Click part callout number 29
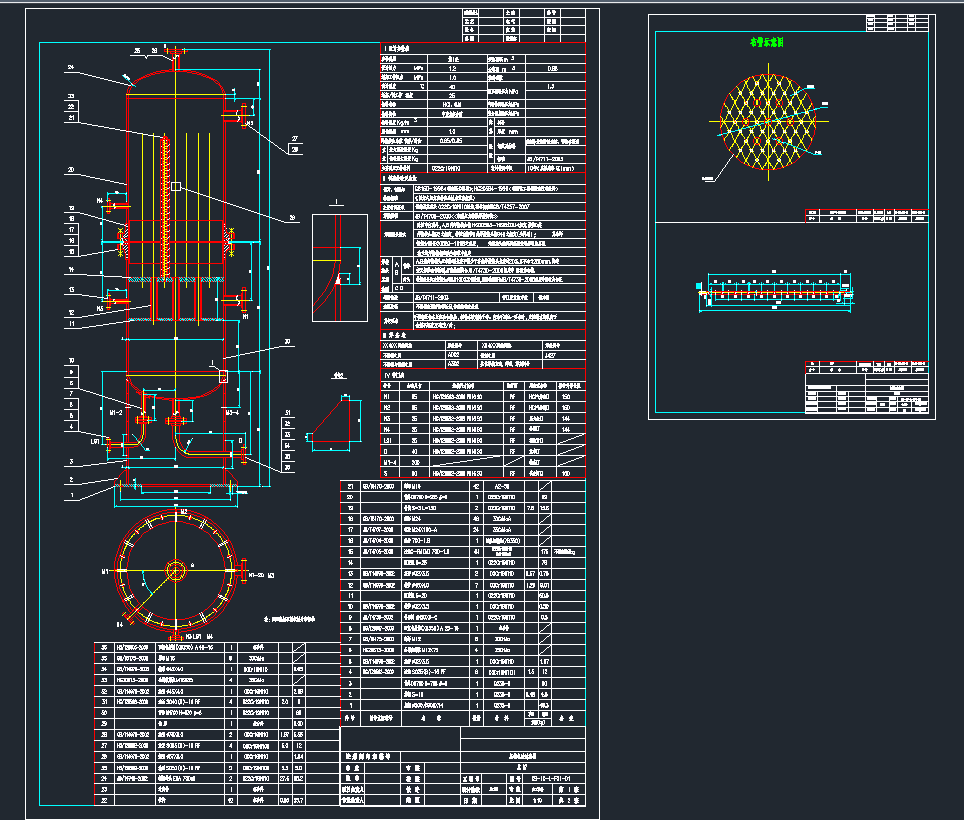This screenshot has height=820, width=964. pyautogui.click(x=292, y=217)
